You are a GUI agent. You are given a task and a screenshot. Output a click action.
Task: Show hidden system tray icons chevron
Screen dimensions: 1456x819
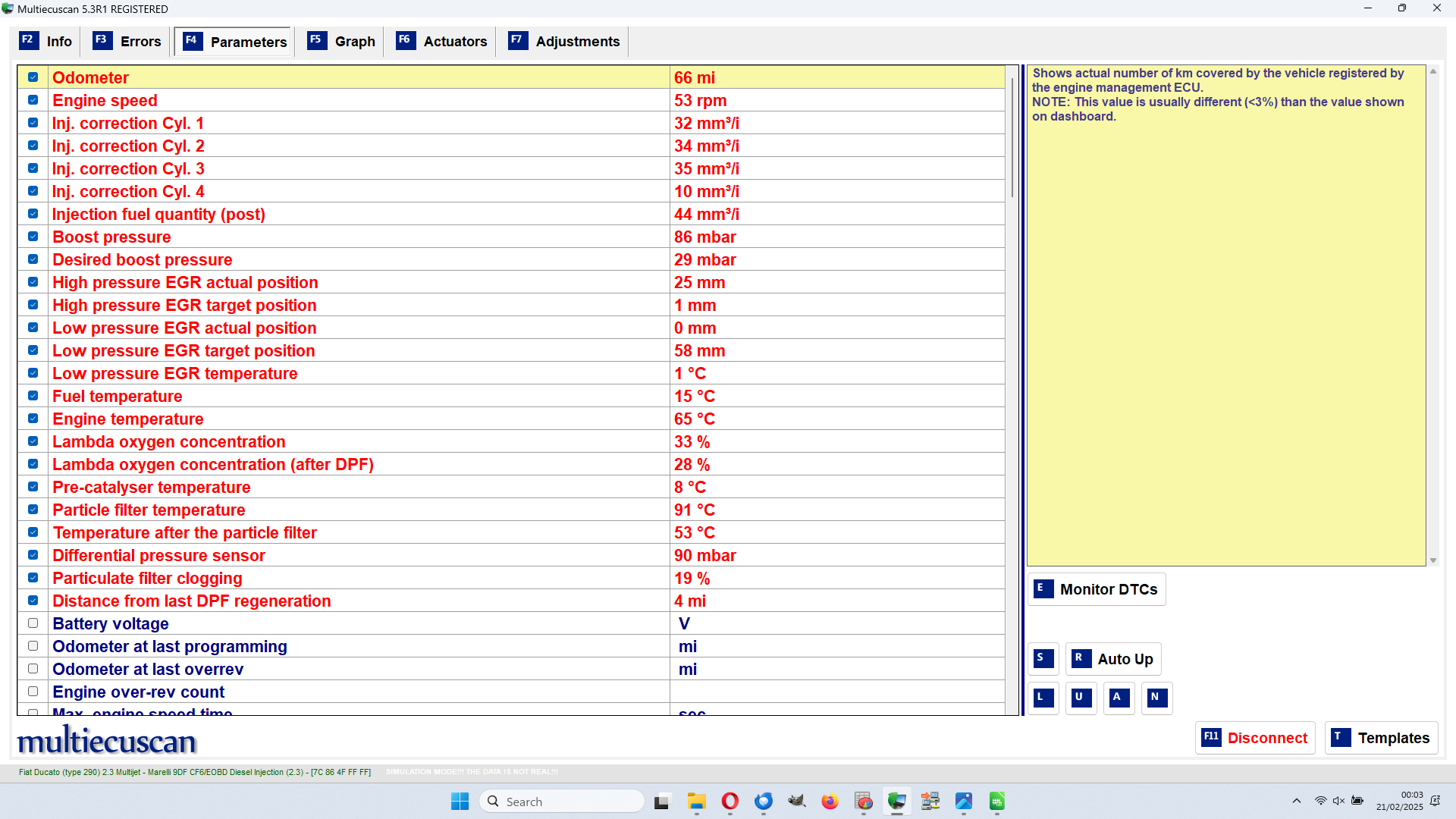coord(1297,802)
